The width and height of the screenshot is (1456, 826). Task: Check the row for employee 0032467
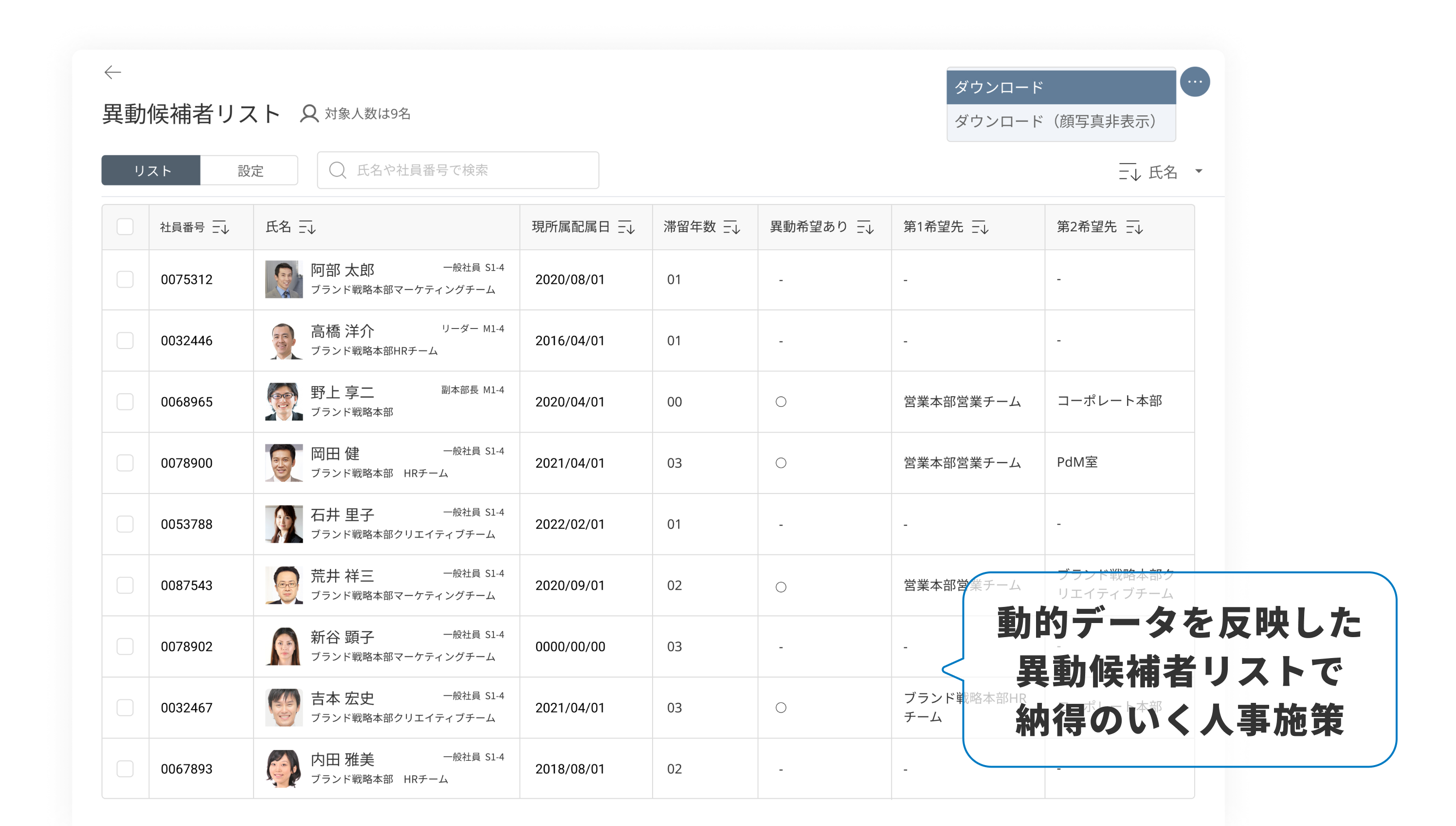[125, 708]
